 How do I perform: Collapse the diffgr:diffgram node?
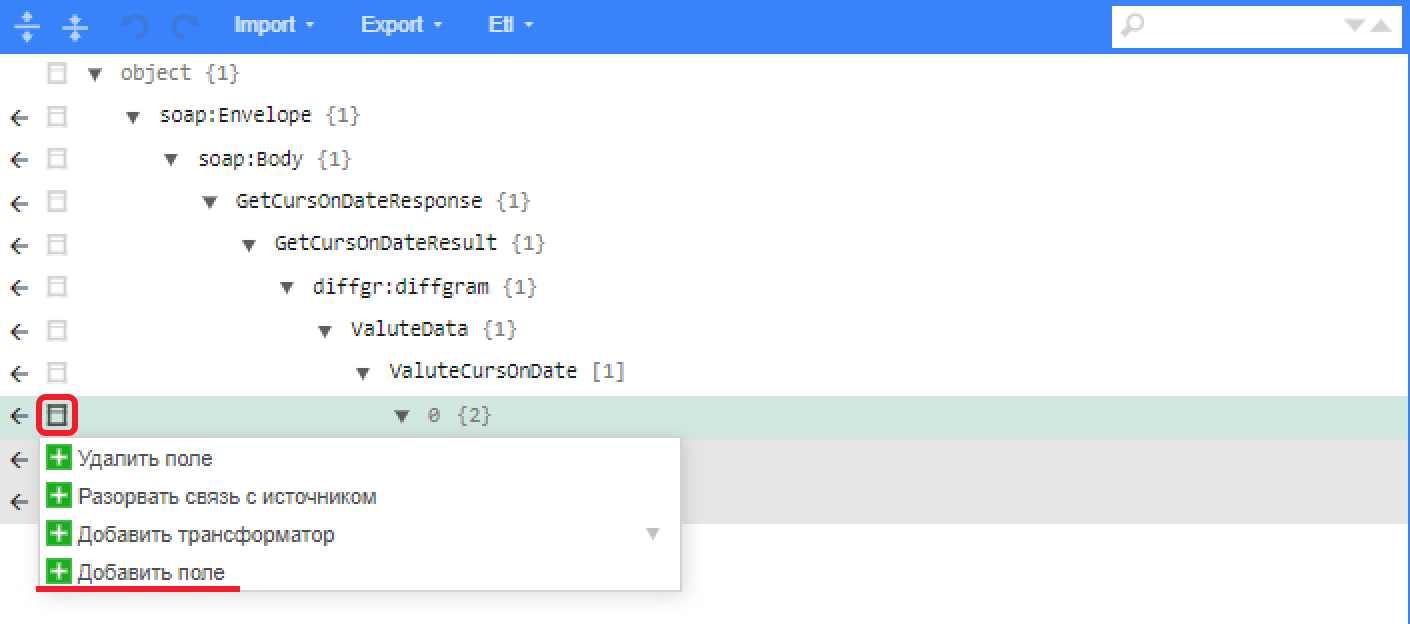(287, 288)
